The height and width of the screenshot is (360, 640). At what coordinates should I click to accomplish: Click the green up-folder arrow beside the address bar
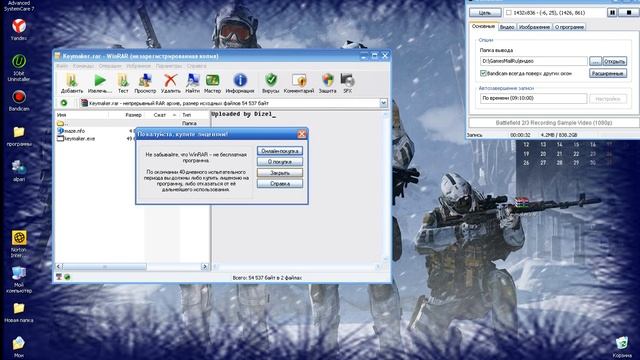64,103
